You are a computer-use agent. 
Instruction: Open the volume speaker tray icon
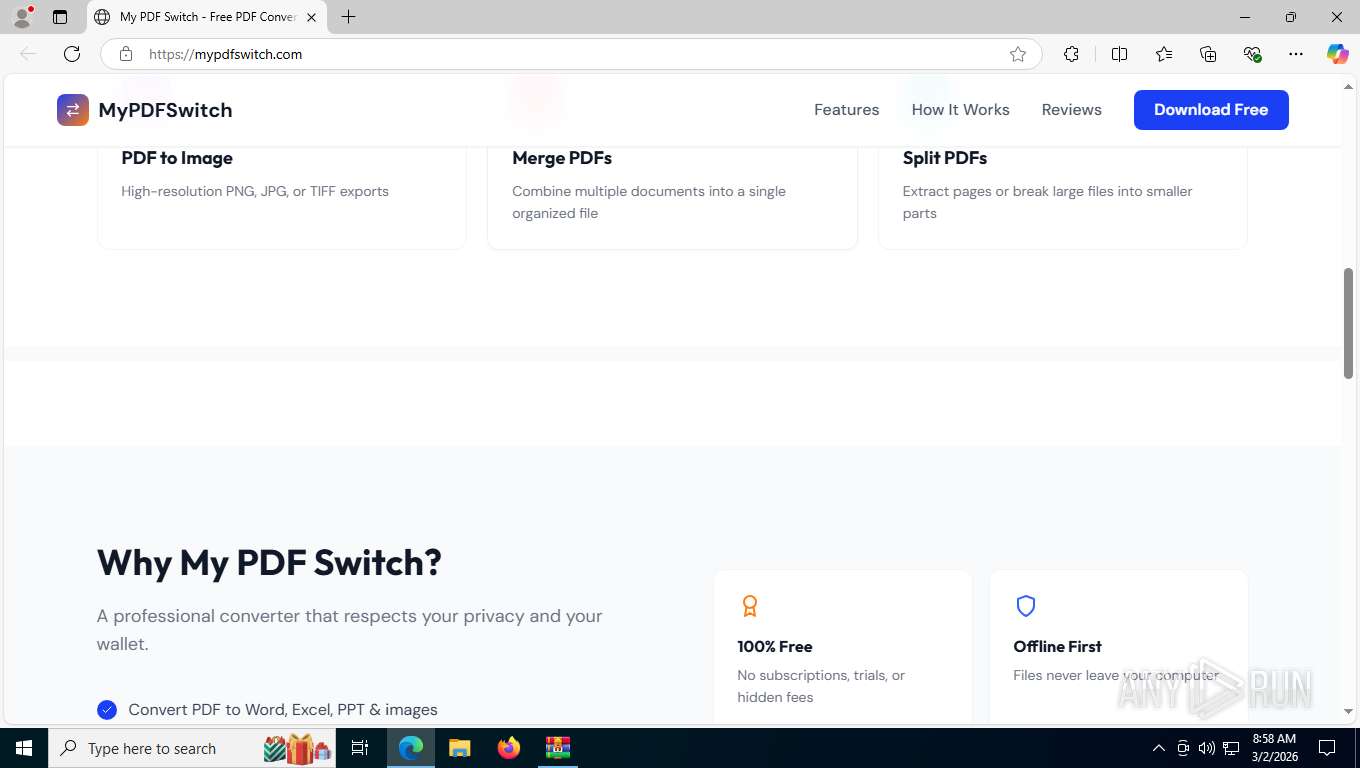click(x=1207, y=748)
